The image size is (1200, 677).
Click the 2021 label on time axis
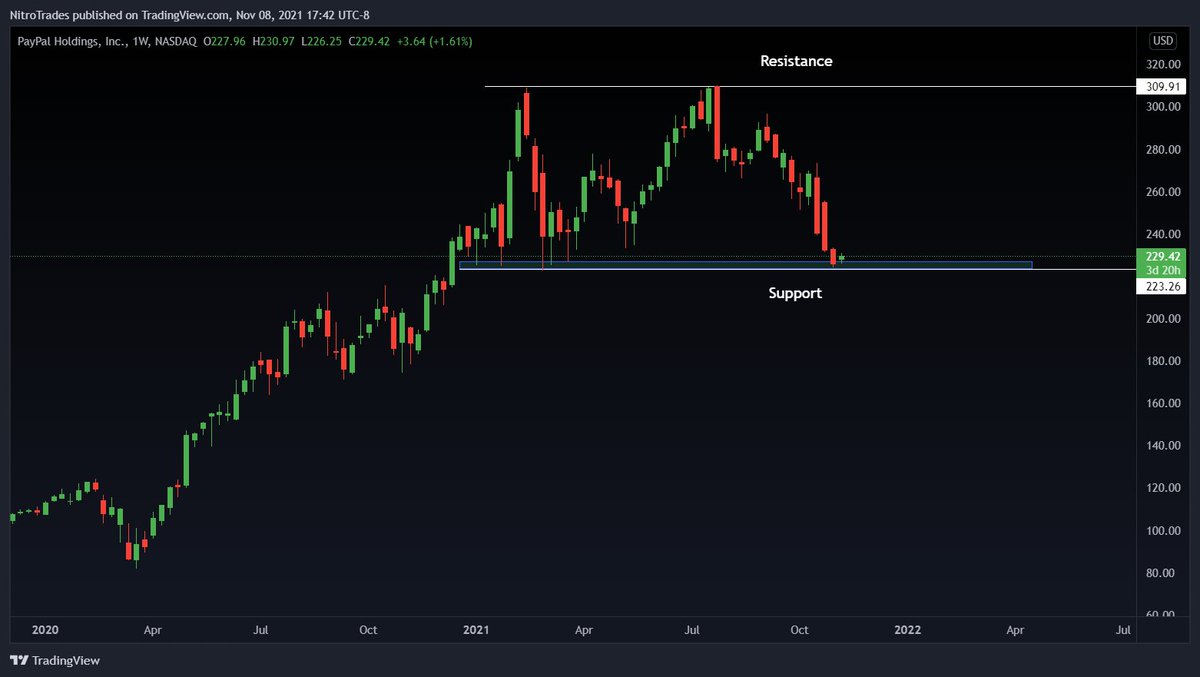pyautogui.click(x=476, y=630)
